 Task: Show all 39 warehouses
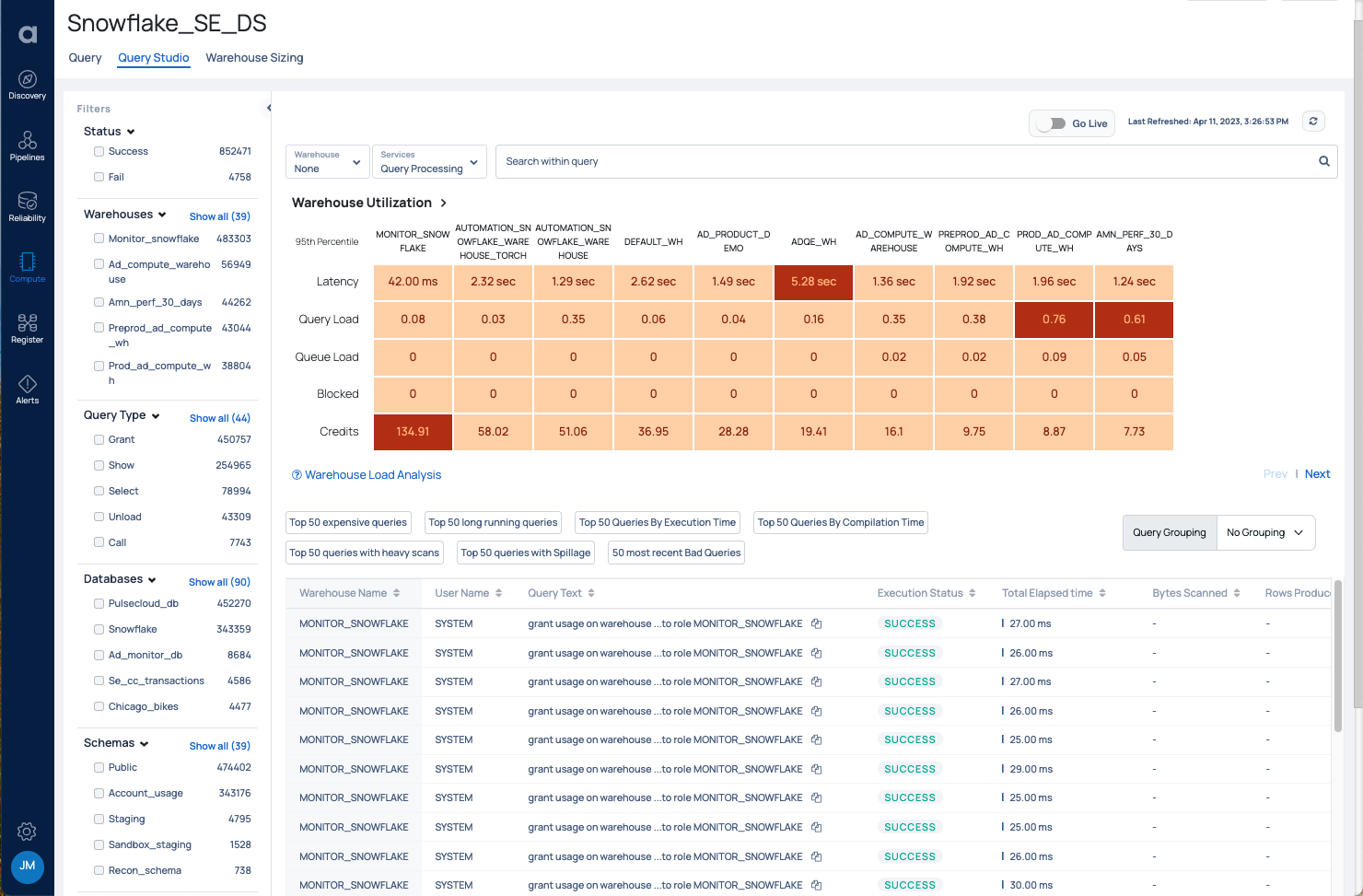(220, 216)
